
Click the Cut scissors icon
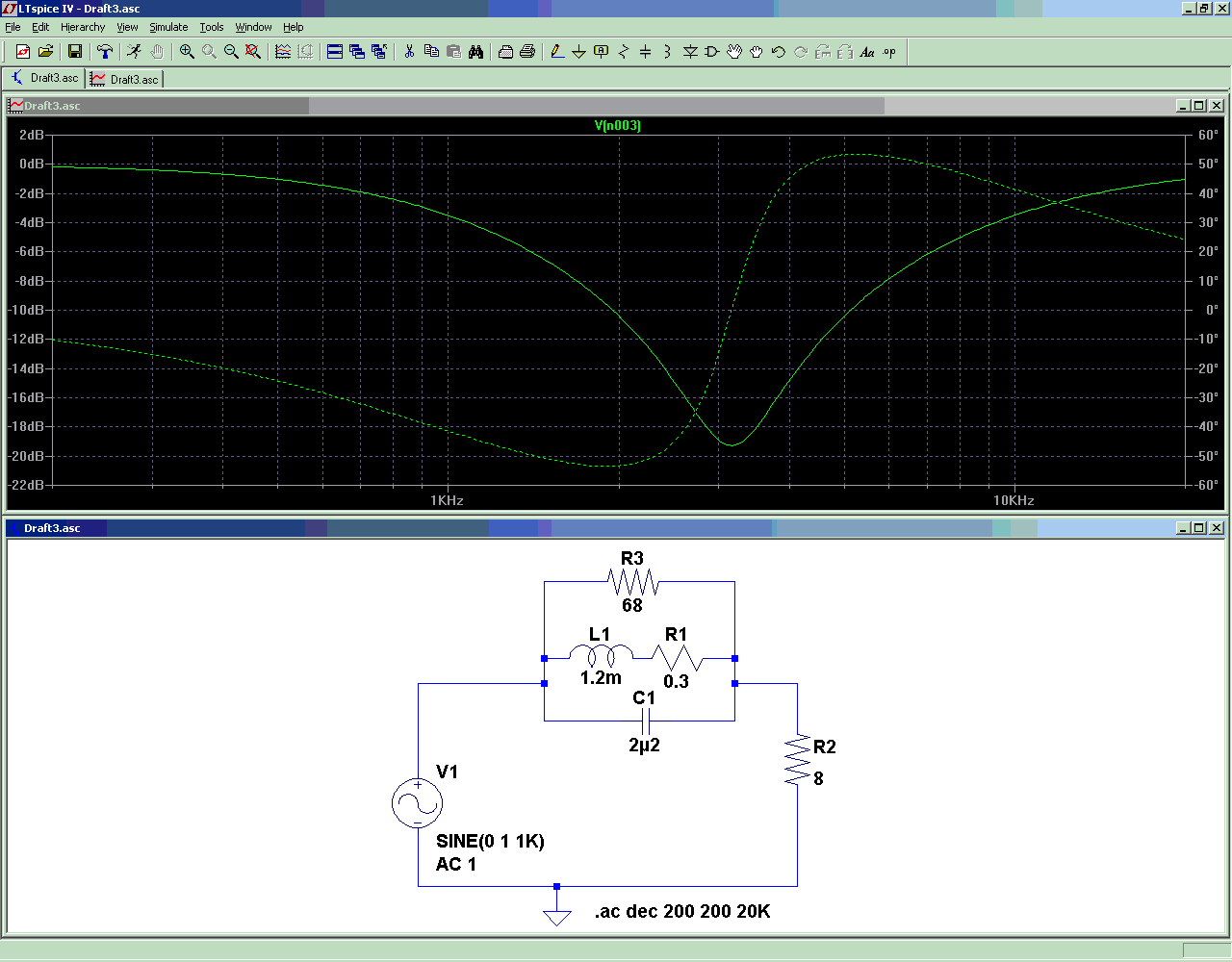click(409, 52)
